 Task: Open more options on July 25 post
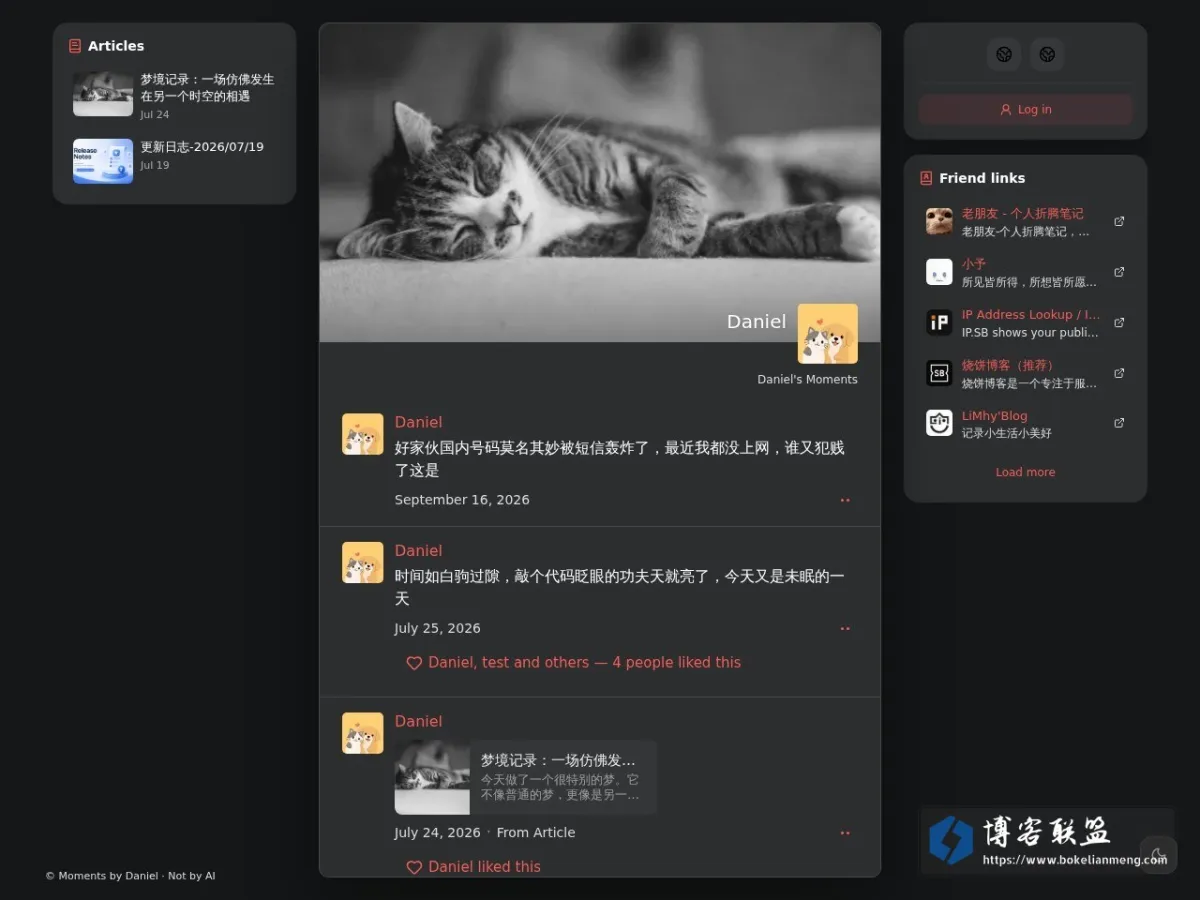[845, 629]
